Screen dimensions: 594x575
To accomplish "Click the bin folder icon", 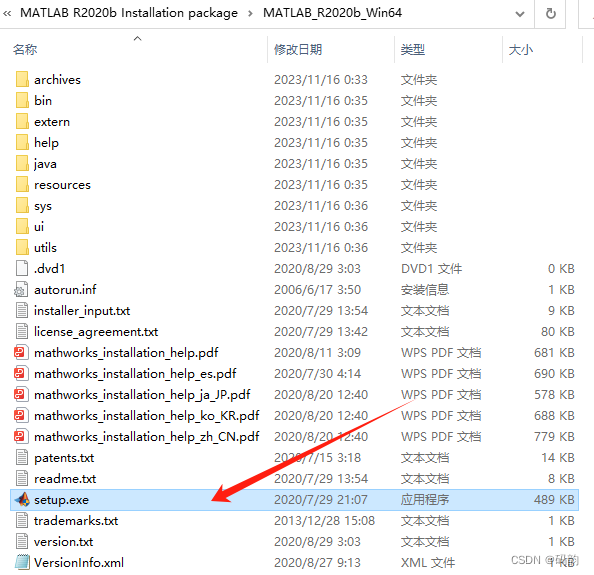I will [x=22, y=100].
